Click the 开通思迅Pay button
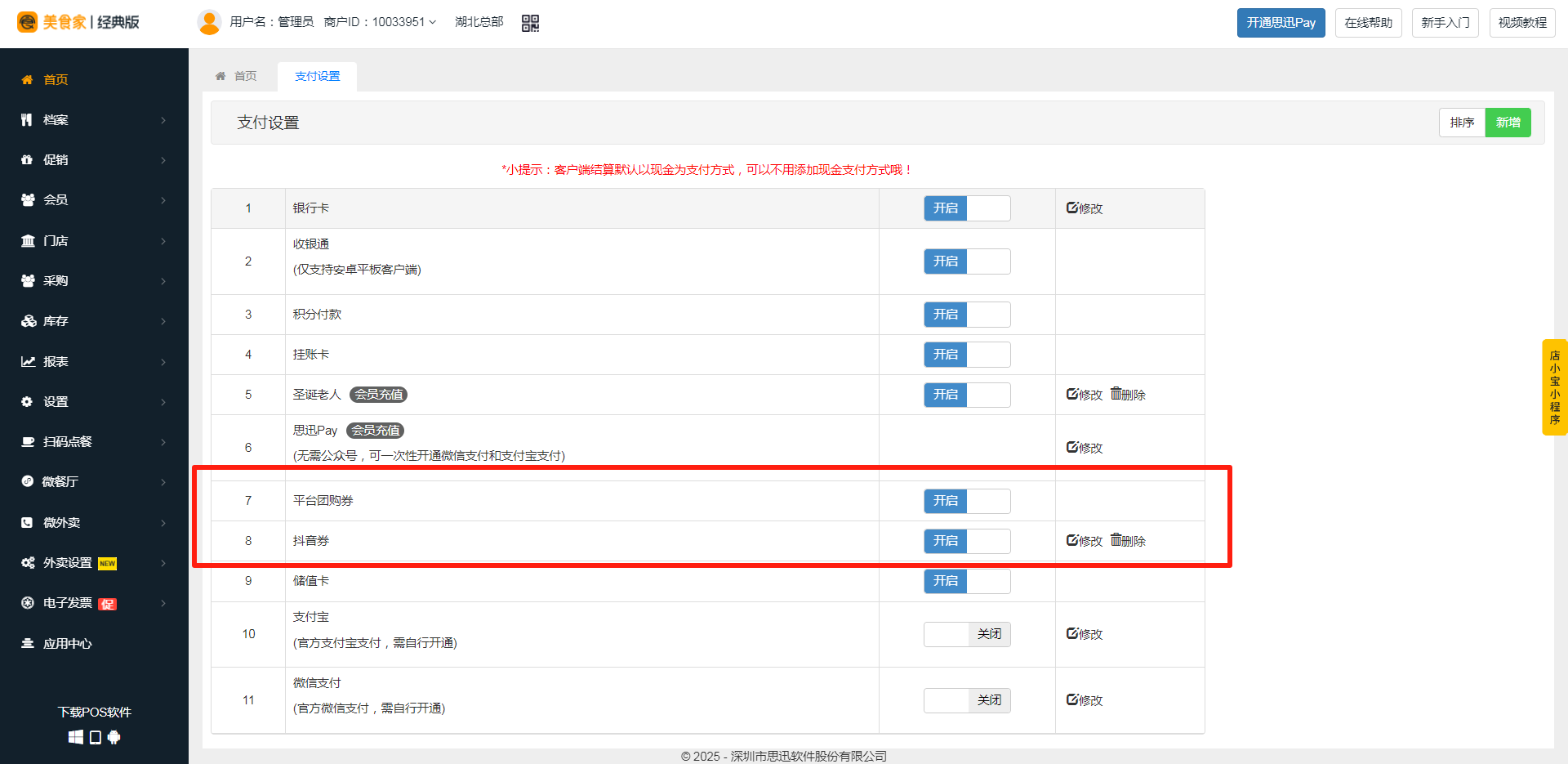 (1280, 23)
